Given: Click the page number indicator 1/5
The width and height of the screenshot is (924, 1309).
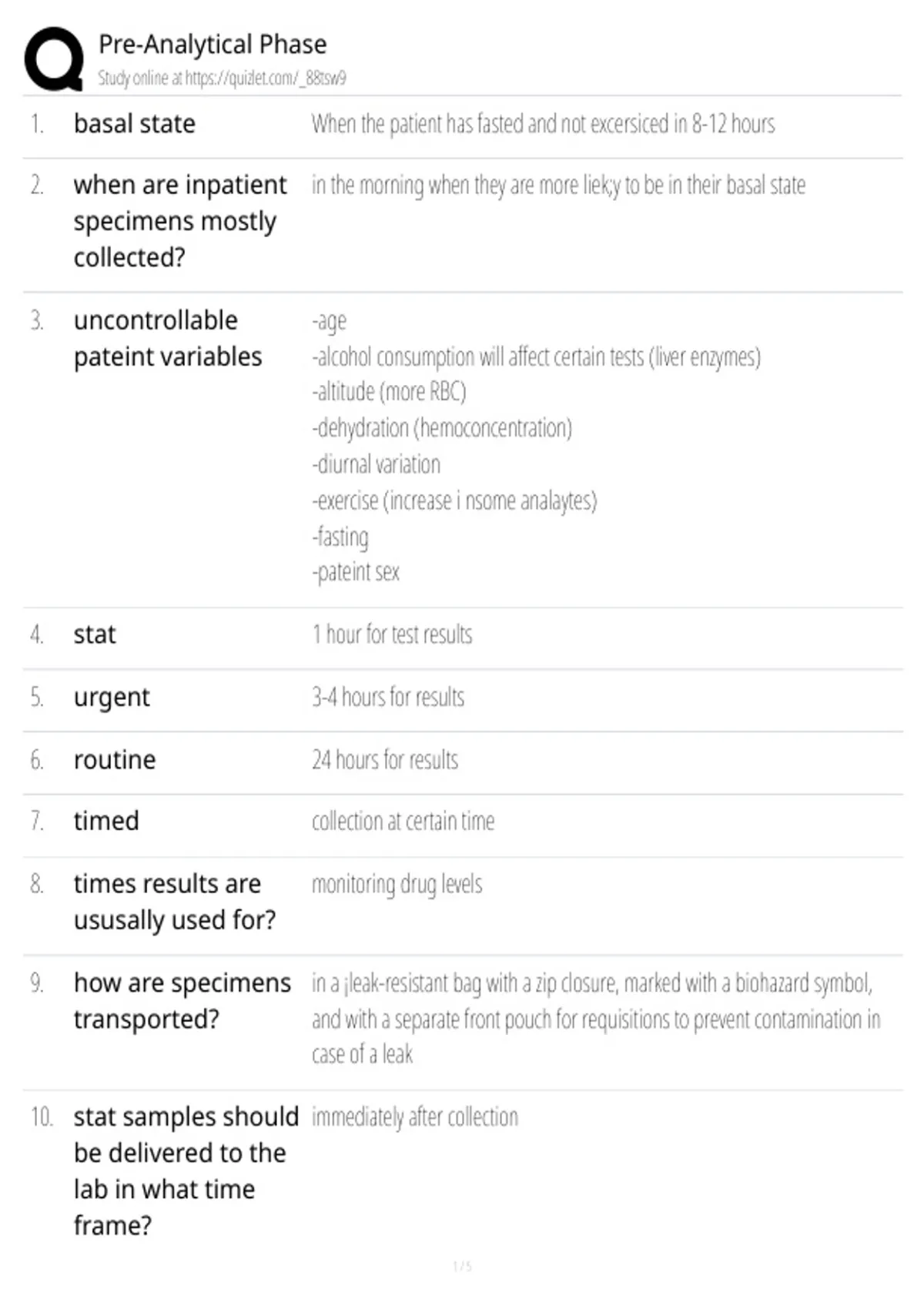Looking at the screenshot, I should tap(462, 1266).
